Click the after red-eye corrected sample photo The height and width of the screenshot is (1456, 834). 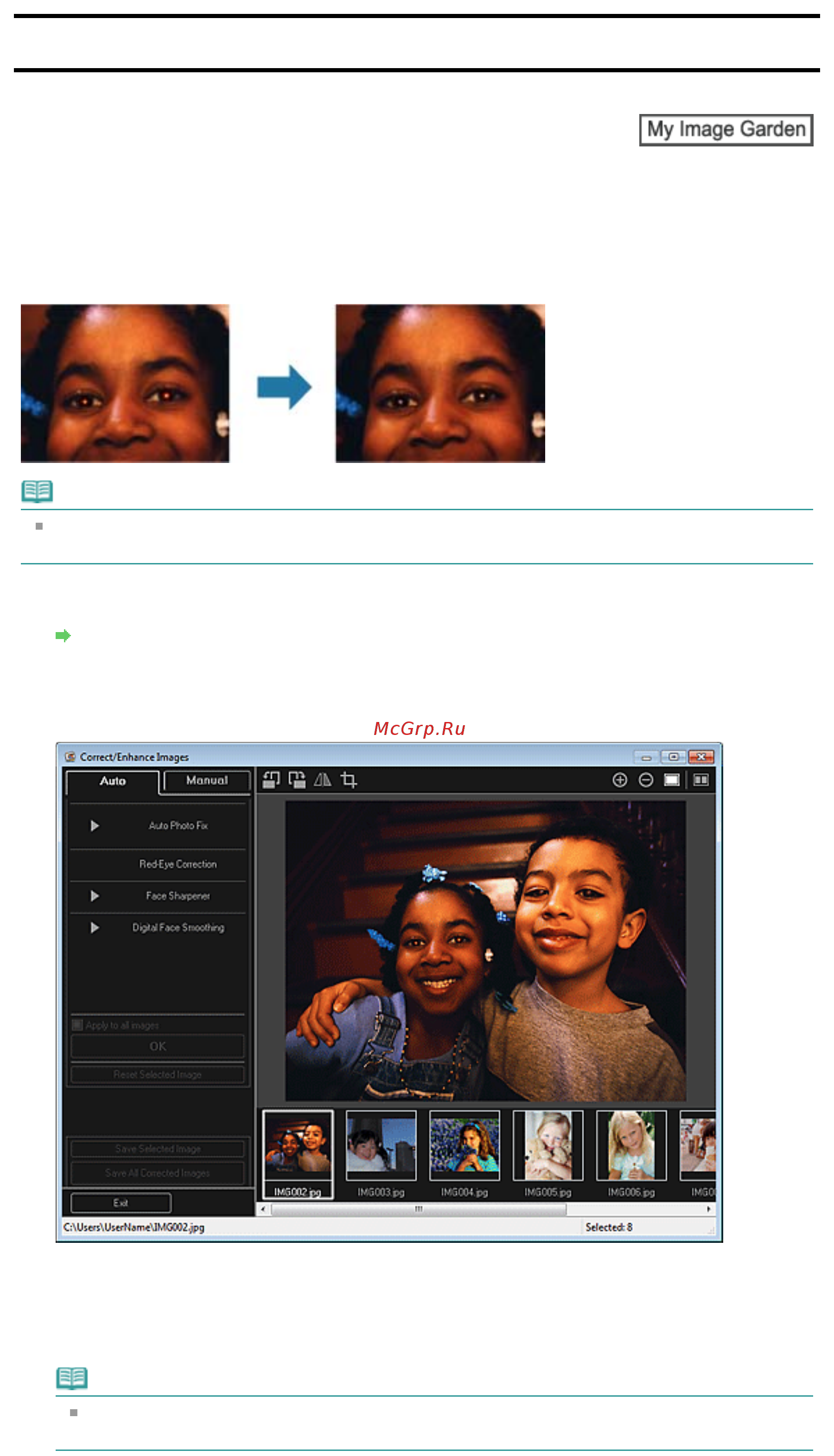440,383
